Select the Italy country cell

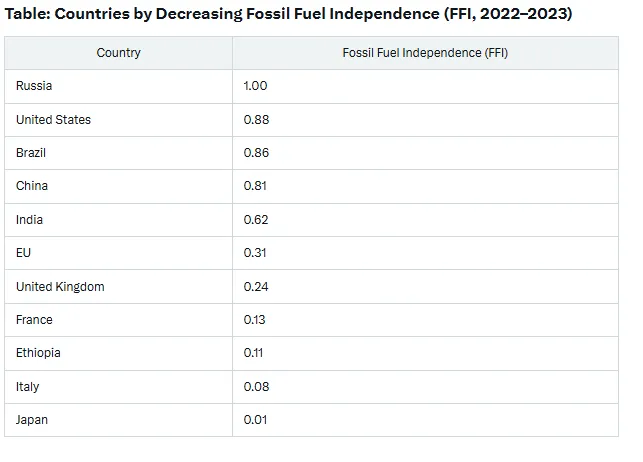click(x=119, y=387)
